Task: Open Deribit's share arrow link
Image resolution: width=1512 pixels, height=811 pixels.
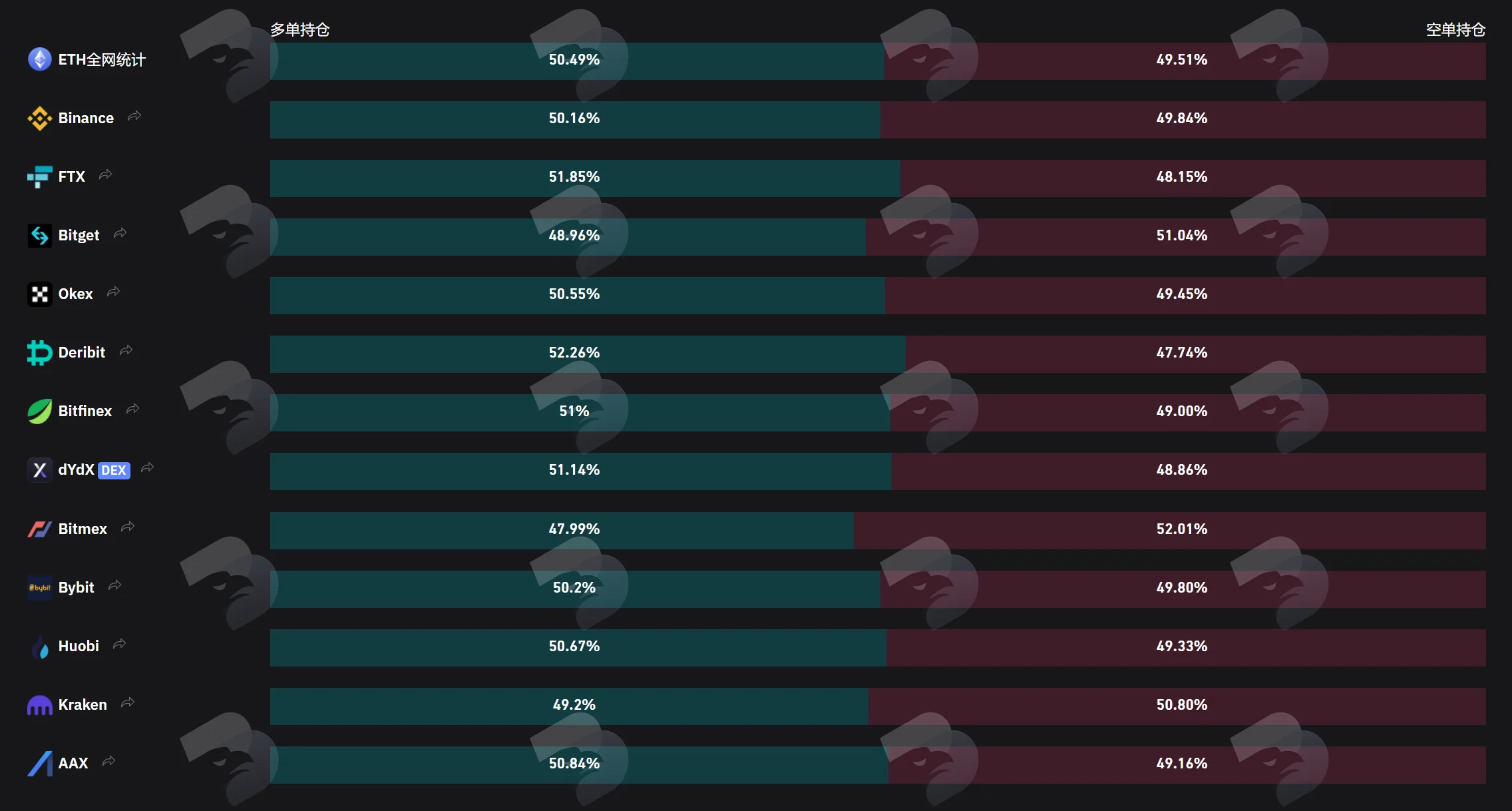Action: 126,351
